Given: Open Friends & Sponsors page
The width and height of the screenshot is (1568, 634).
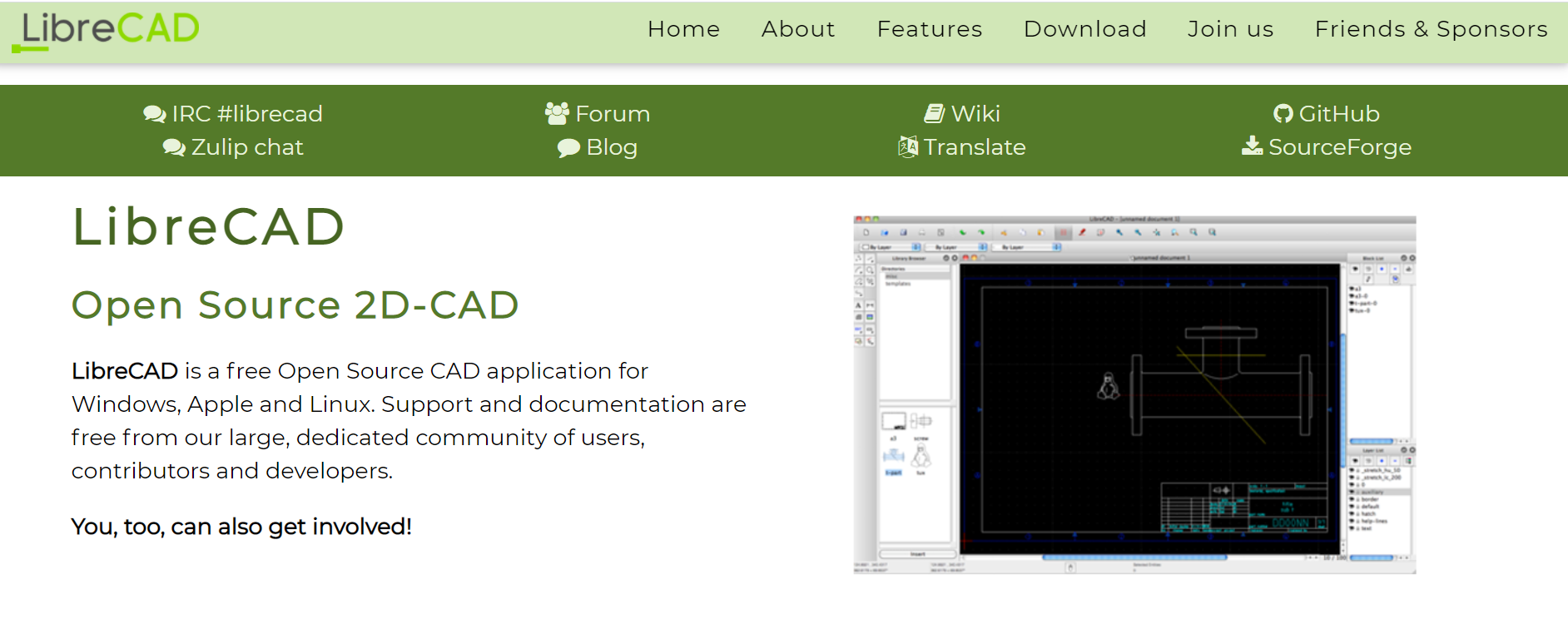Looking at the screenshot, I should (x=1431, y=29).
